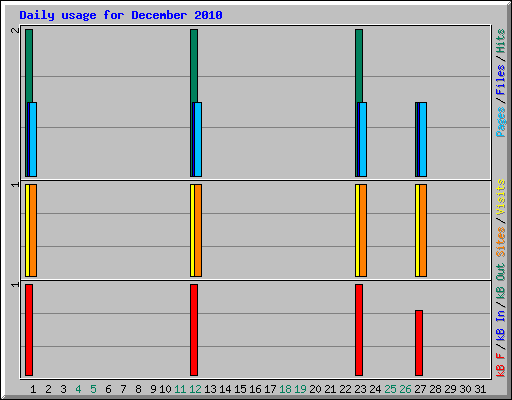This screenshot has width=512, height=400.
Task: Click day label '21' on the x-axis
Action: (330, 389)
